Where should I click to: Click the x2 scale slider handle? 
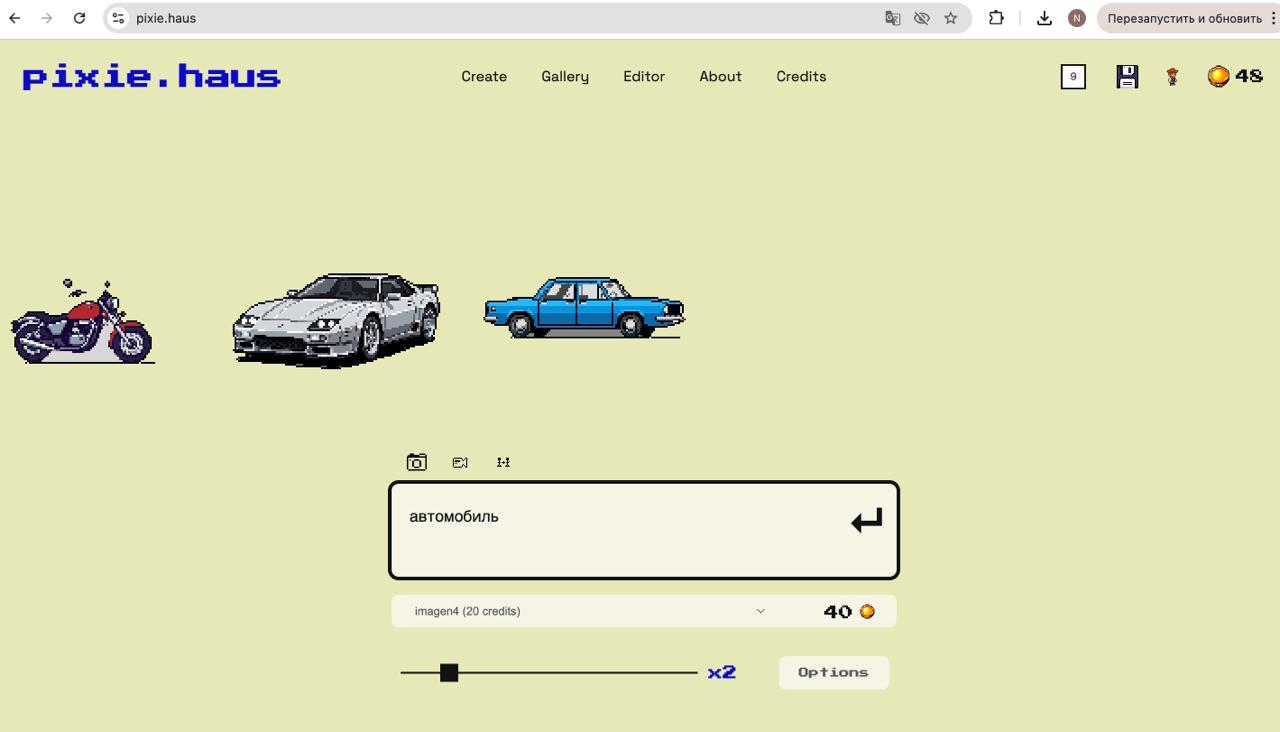[x=449, y=673]
